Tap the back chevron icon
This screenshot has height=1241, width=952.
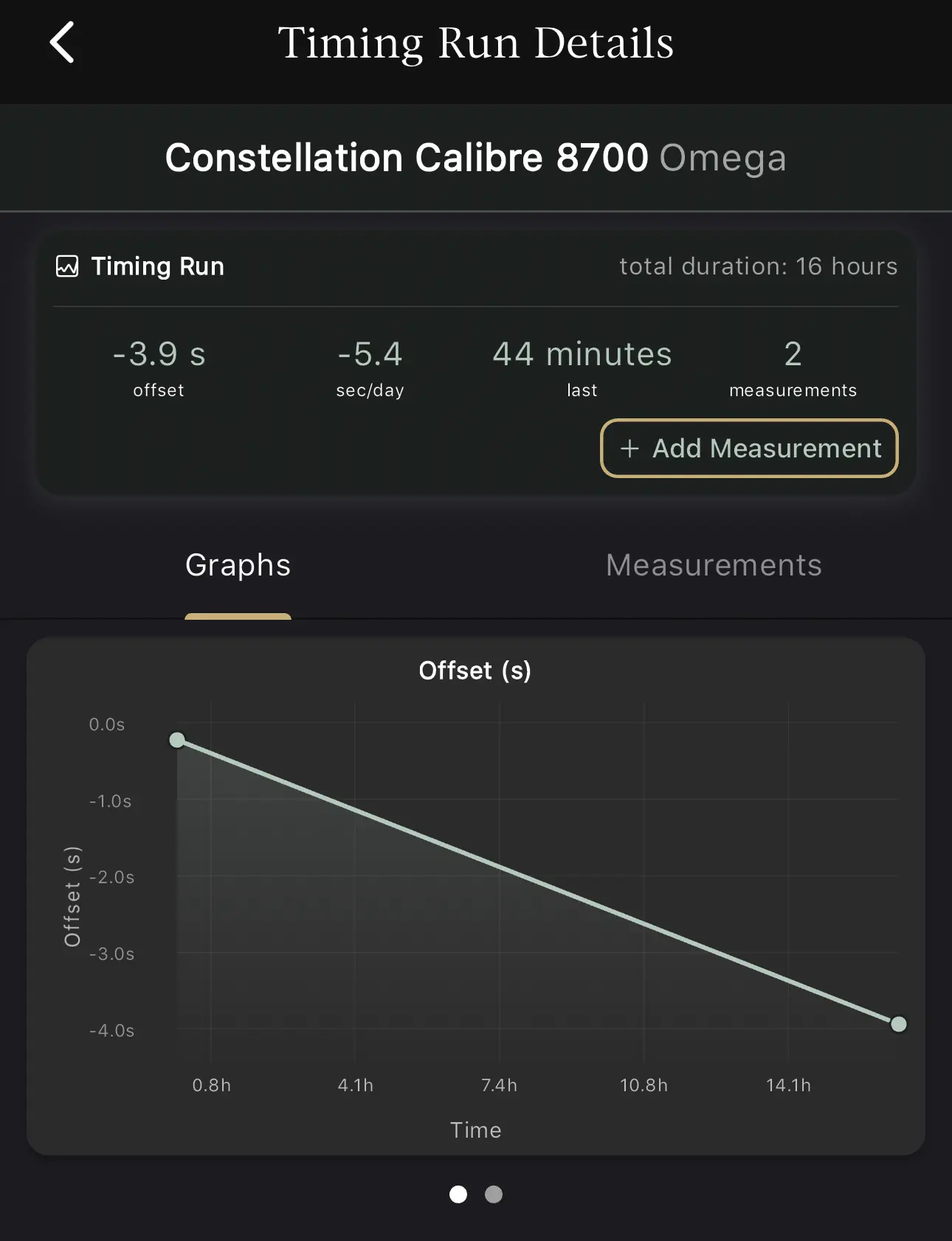[63, 42]
